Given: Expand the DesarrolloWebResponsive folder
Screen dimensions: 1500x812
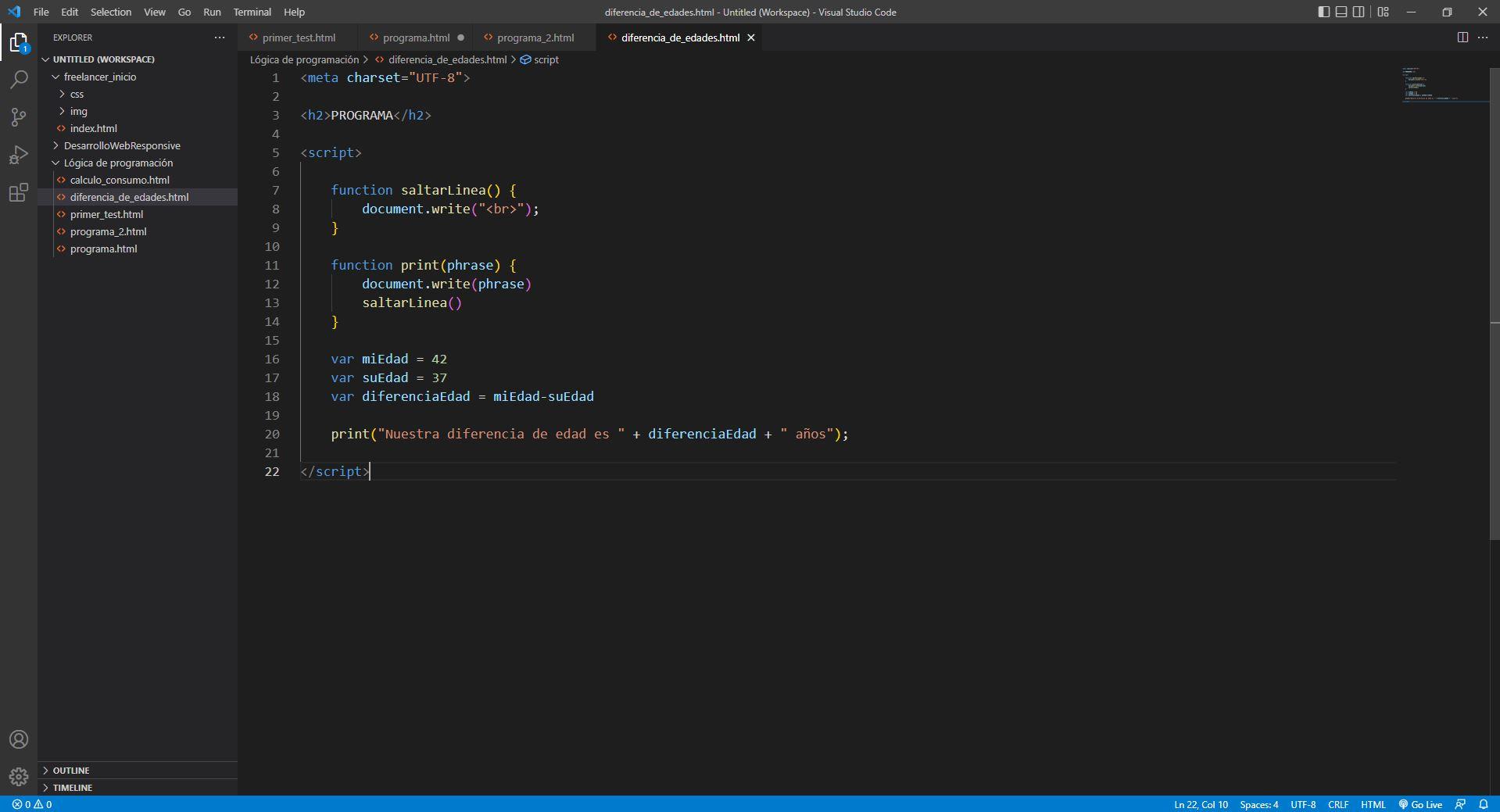Looking at the screenshot, I should pyautogui.click(x=138, y=145).
